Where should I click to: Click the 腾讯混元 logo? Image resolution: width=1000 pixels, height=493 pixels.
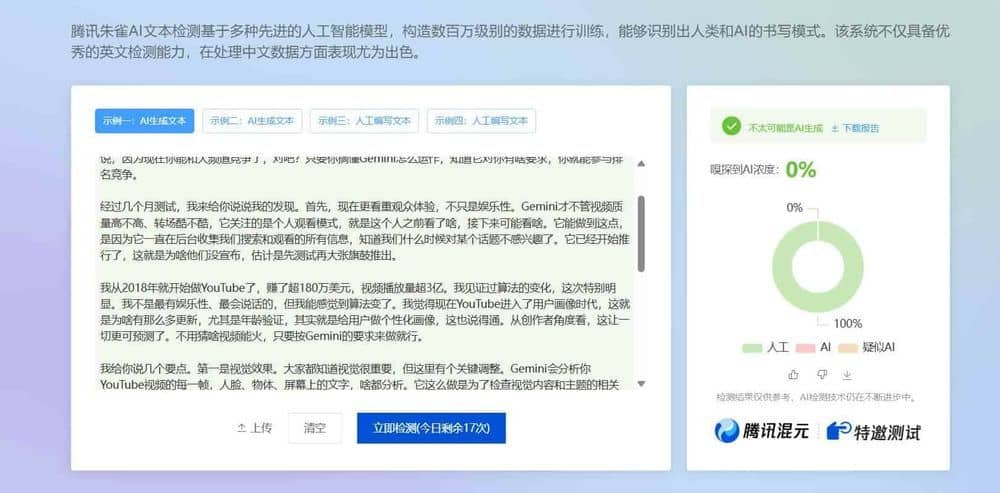pyautogui.click(x=760, y=431)
